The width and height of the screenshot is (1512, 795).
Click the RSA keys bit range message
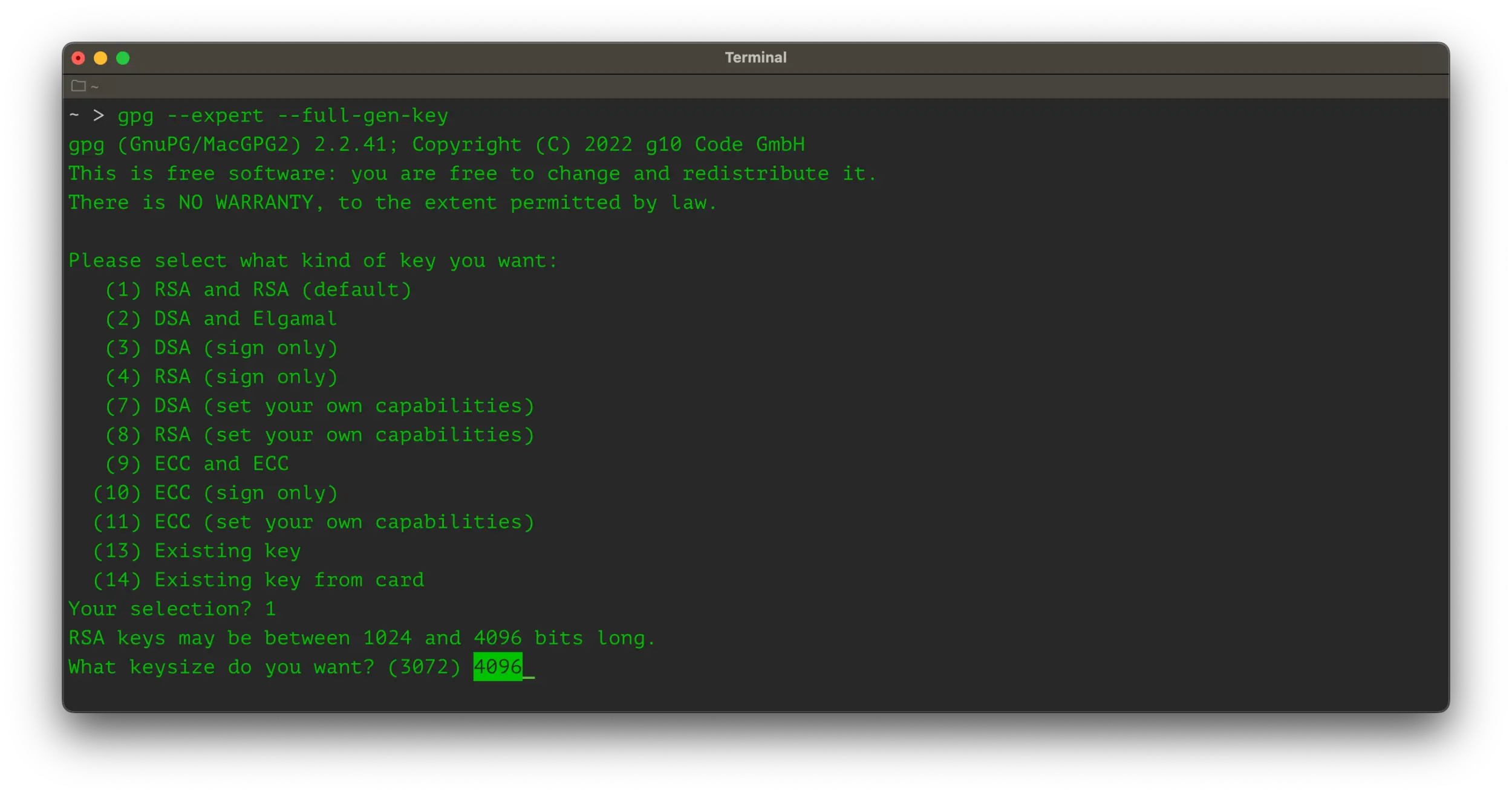[x=362, y=638]
